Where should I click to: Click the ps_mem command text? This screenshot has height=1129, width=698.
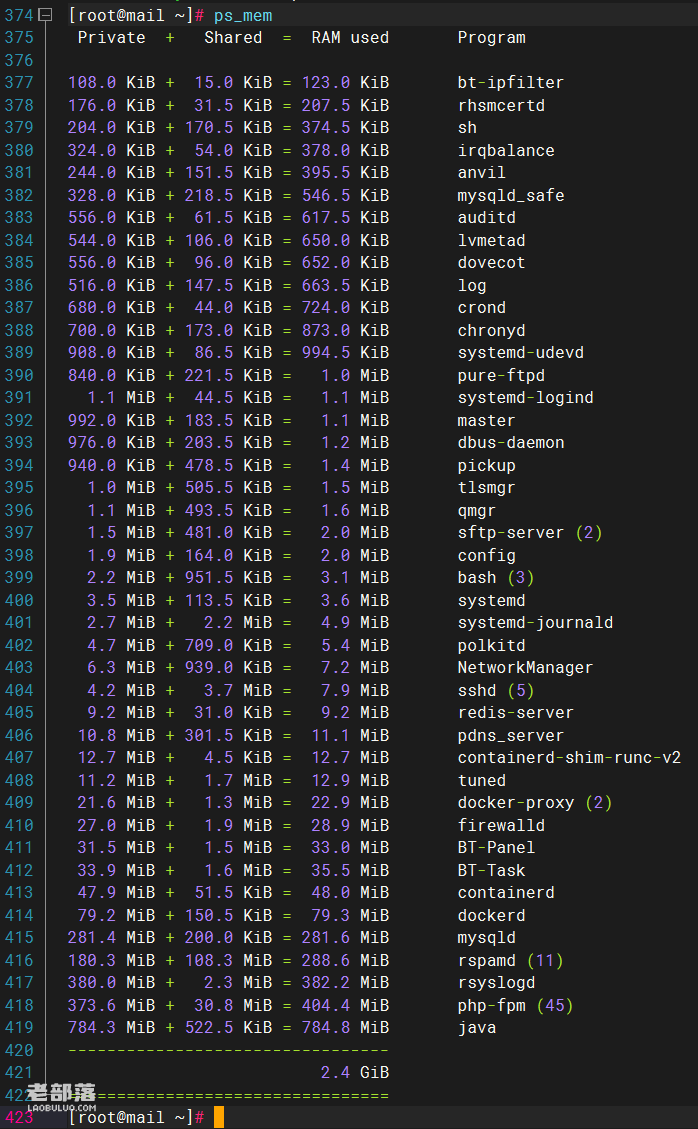tap(243, 15)
